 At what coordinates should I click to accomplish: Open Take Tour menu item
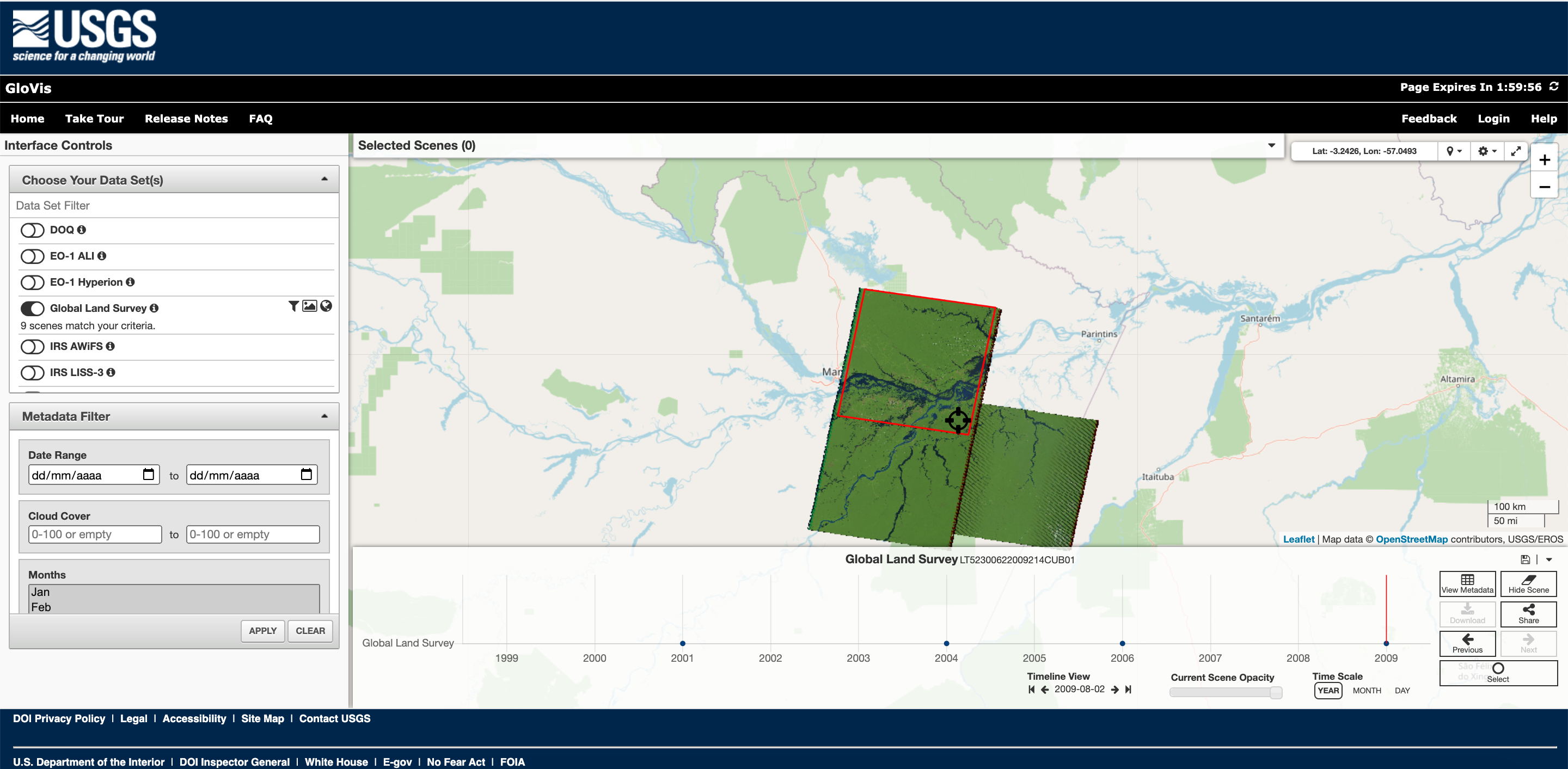(94, 119)
